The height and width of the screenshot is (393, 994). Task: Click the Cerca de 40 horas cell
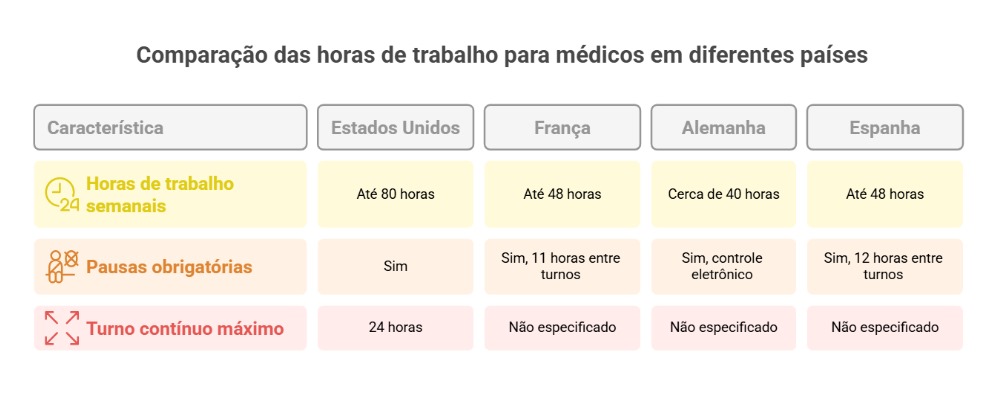point(723,194)
